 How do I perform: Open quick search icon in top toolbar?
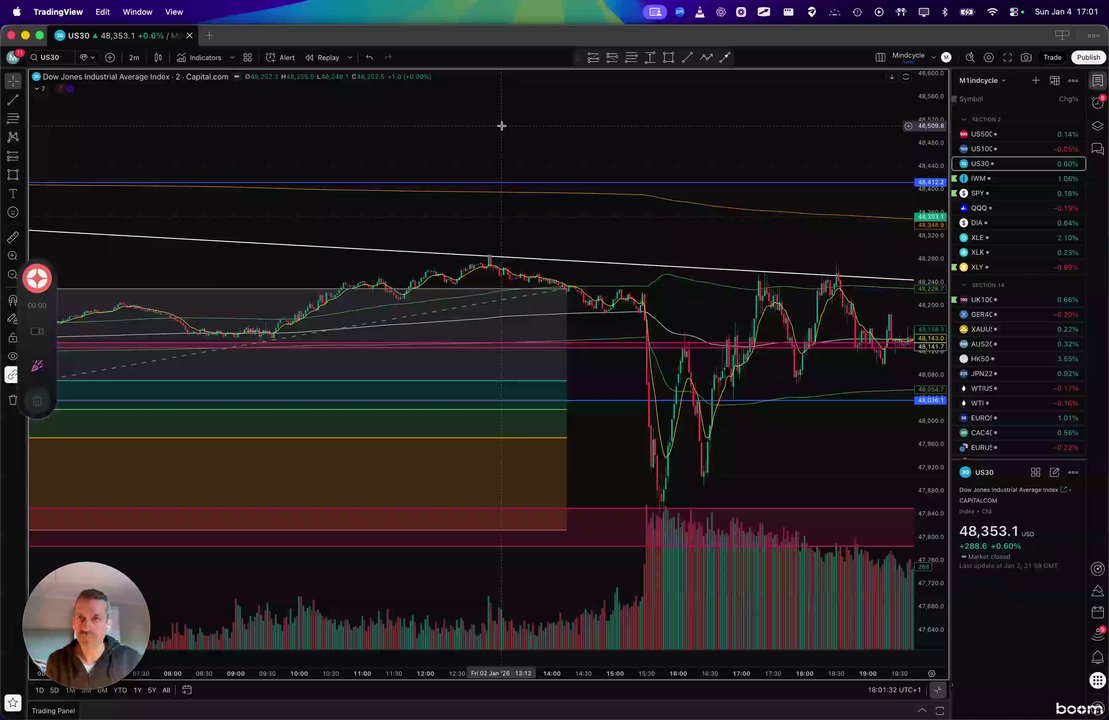970,57
